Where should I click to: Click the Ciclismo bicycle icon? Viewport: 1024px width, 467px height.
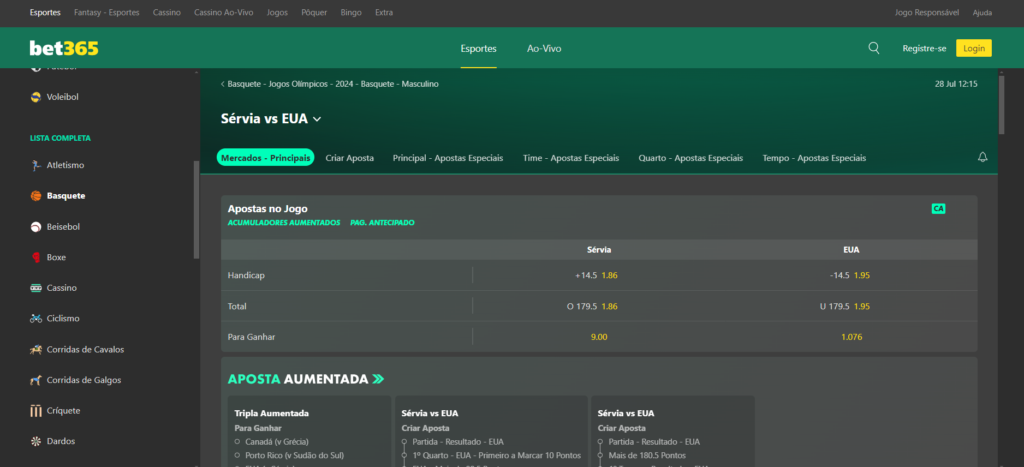[36, 319]
